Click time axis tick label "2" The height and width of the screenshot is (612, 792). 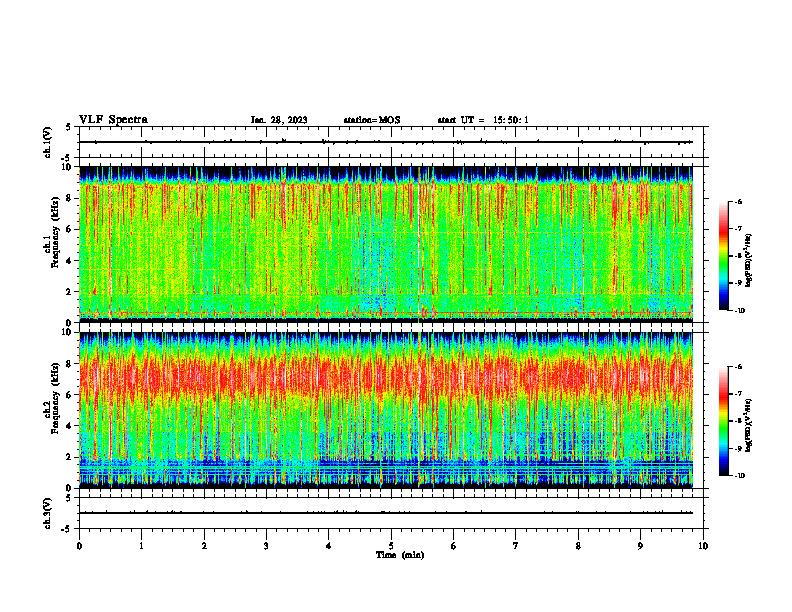[204, 546]
